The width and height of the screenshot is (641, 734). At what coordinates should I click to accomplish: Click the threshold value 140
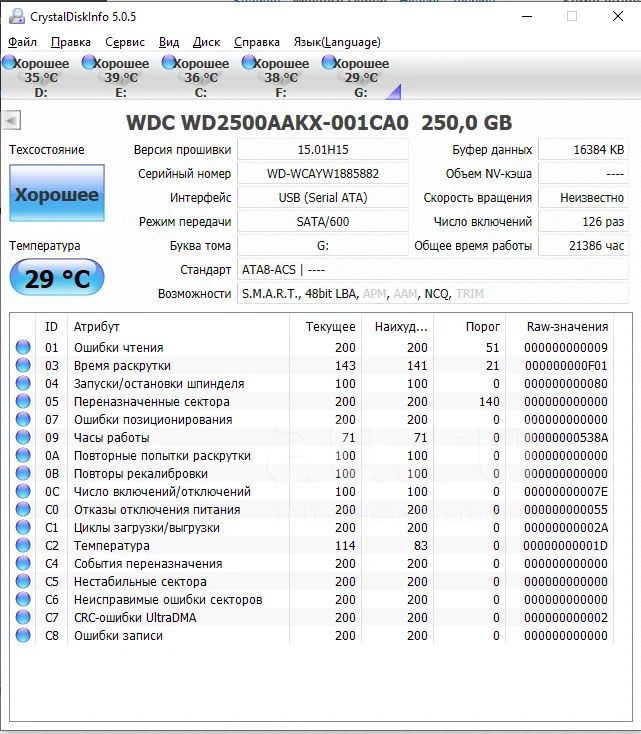[489, 402]
